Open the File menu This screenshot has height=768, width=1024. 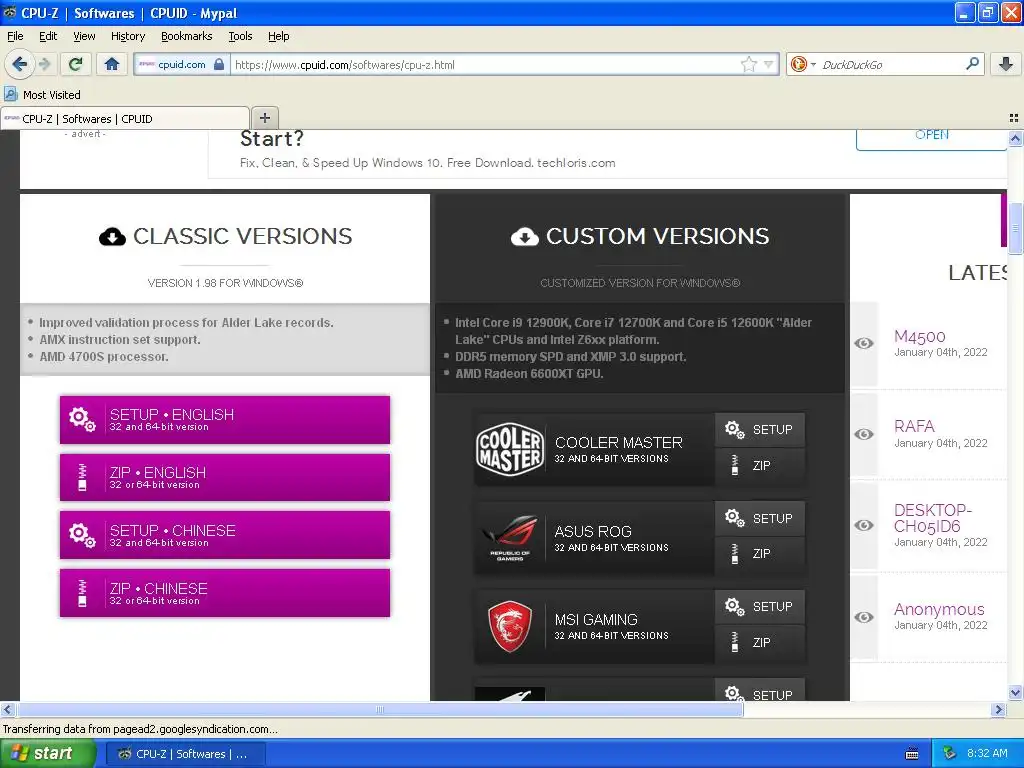[15, 36]
